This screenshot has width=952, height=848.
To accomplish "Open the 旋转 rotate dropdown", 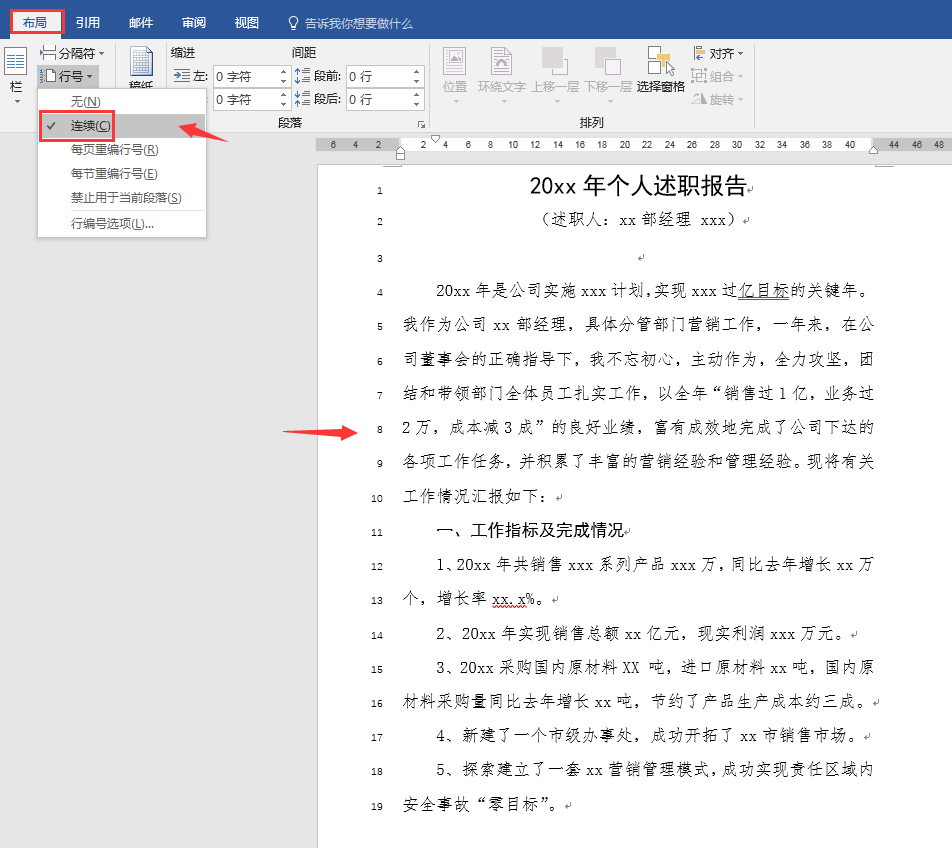I will pyautogui.click(x=718, y=100).
